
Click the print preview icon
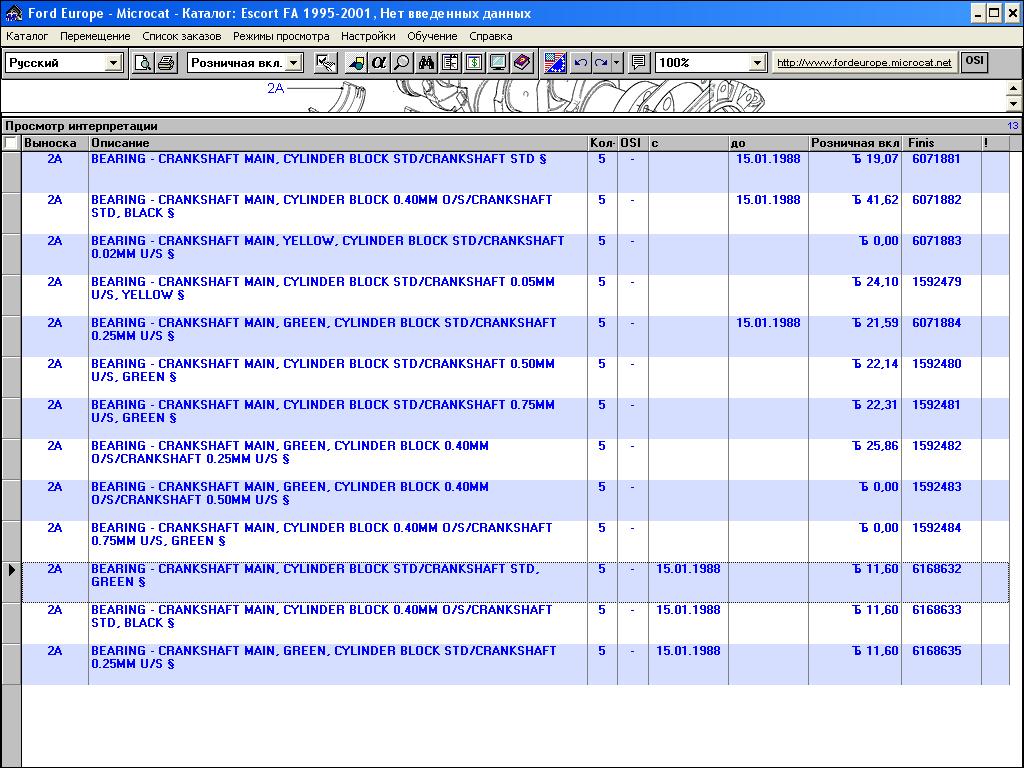(143, 63)
